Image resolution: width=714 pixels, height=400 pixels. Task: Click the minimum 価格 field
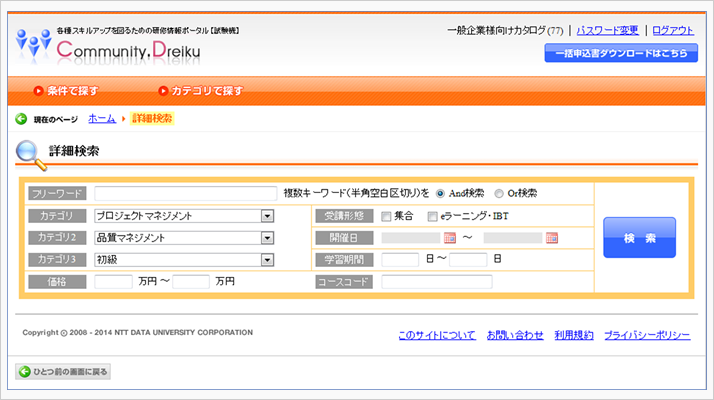click(113, 282)
